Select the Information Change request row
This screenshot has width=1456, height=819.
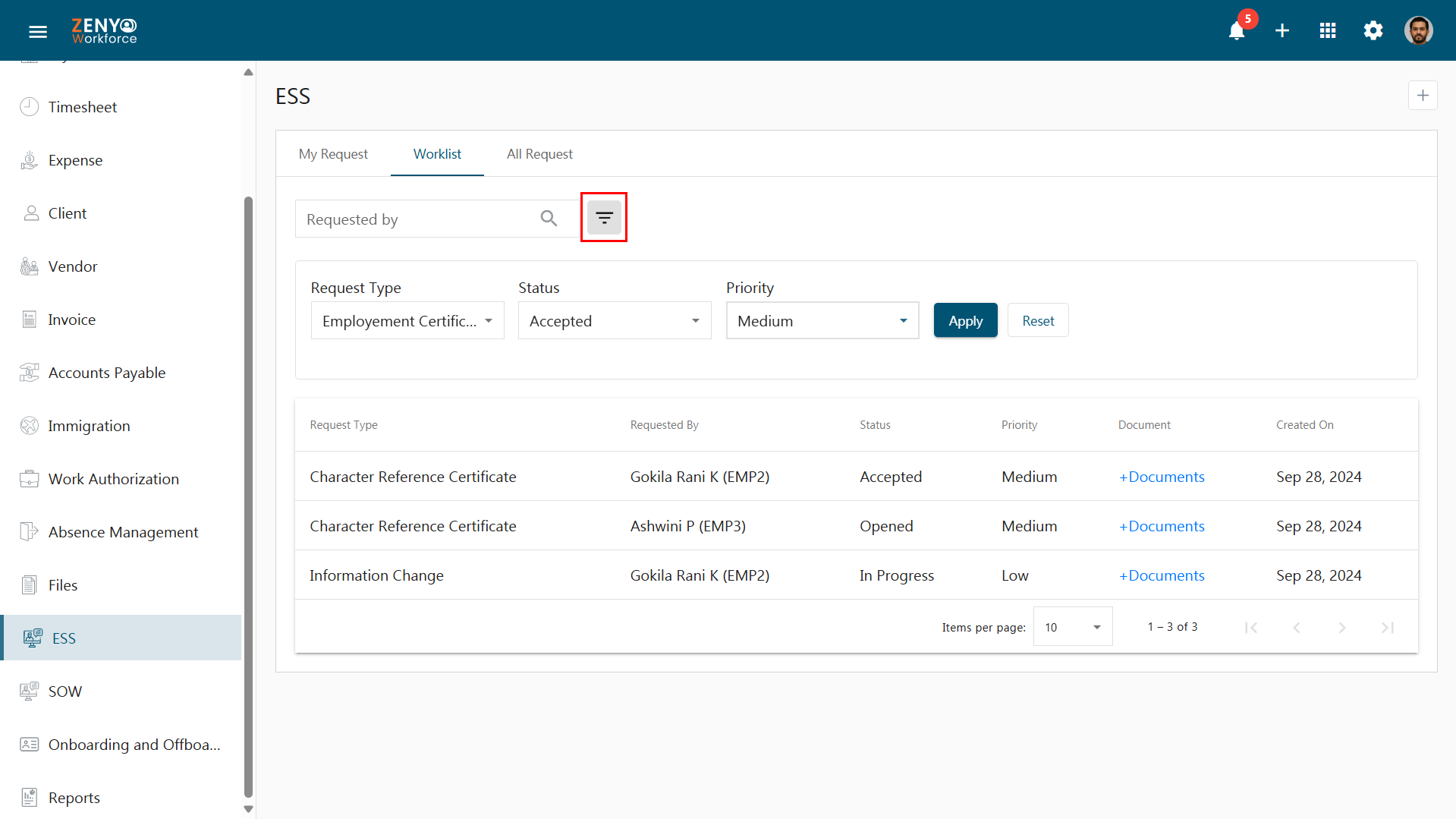tap(856, 575)
